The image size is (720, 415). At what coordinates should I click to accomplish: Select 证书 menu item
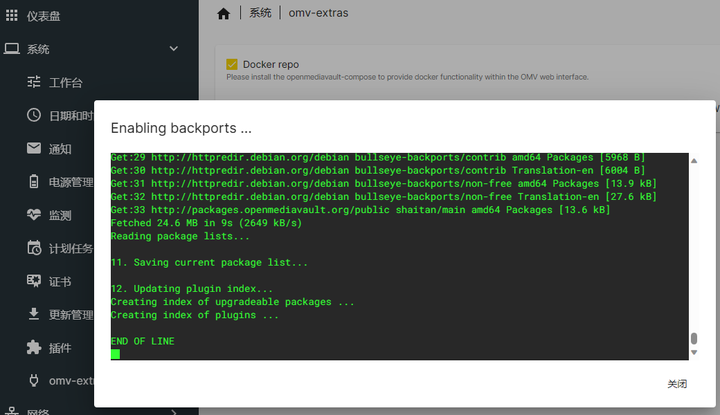60,281
